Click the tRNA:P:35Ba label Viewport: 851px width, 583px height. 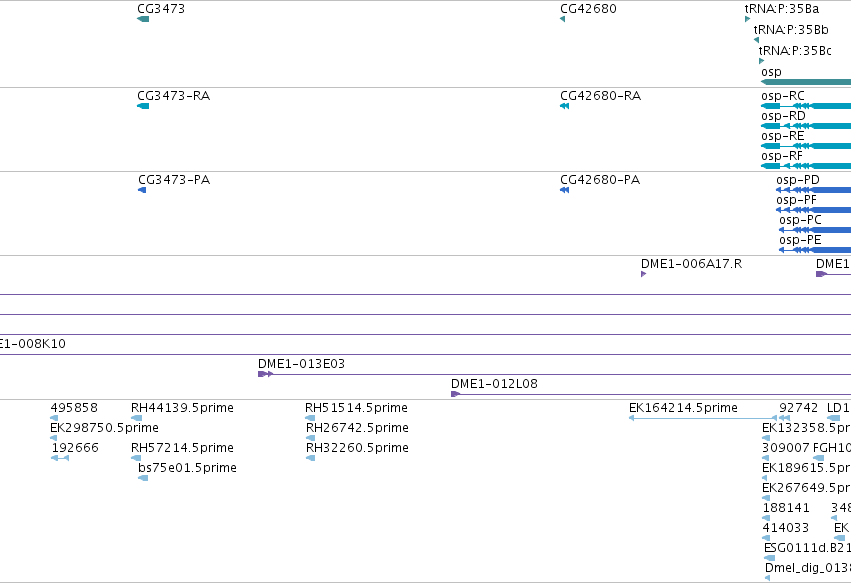click(782, 9)
